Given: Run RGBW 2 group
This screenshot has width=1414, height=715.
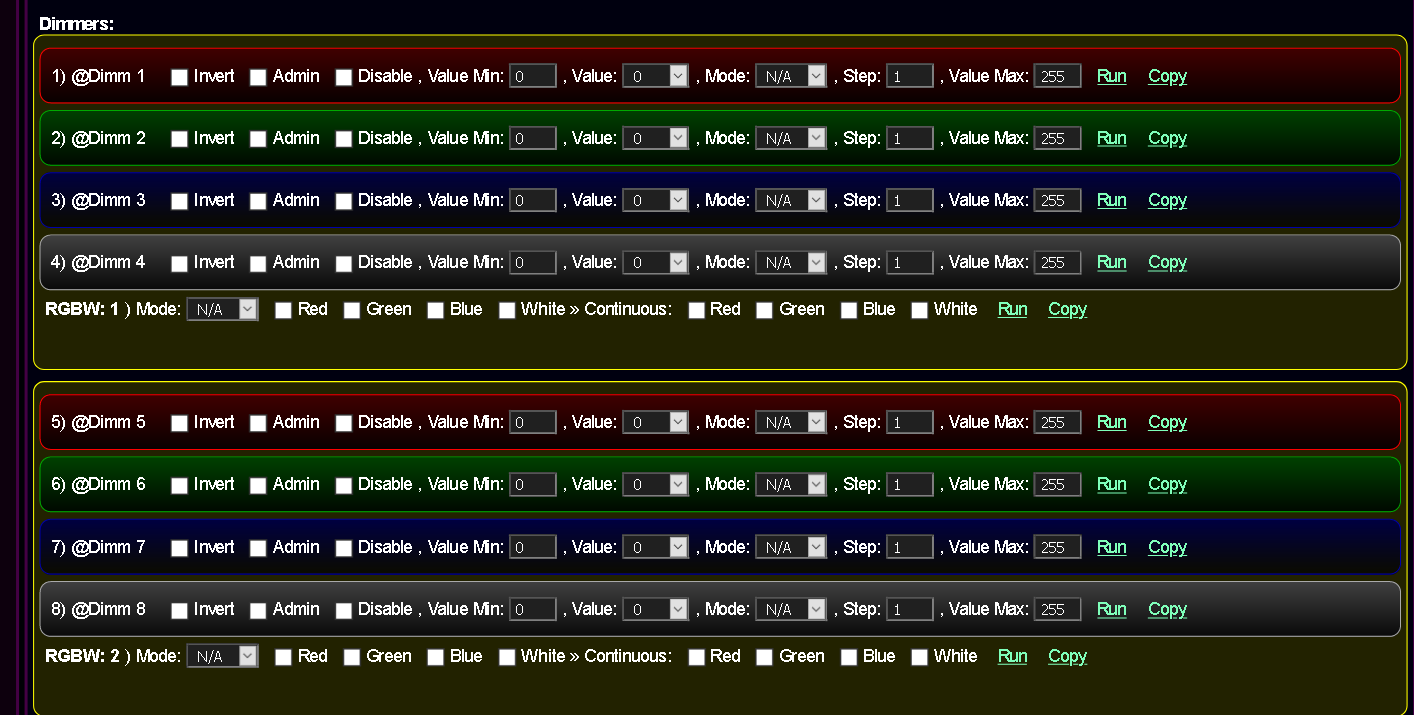Looking at the screenshot, I should (x=1013, y=656).
